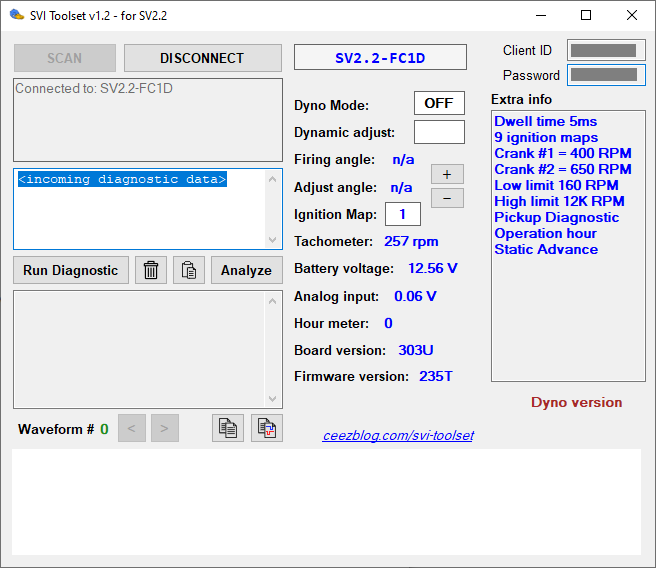Click scroll up arrow in diagnostic data box
The width and height of the screenshot is (656, 568).
[272, 179]
